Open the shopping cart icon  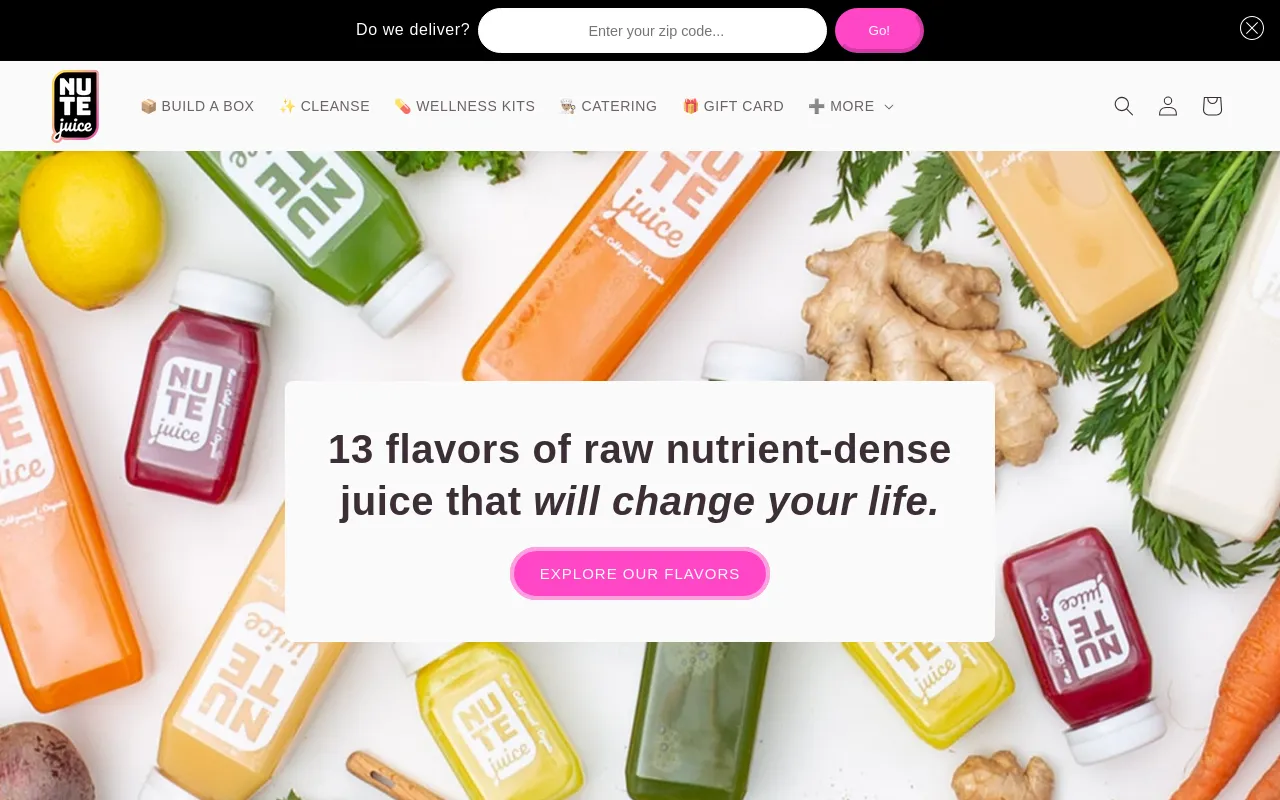point(1212,106)
